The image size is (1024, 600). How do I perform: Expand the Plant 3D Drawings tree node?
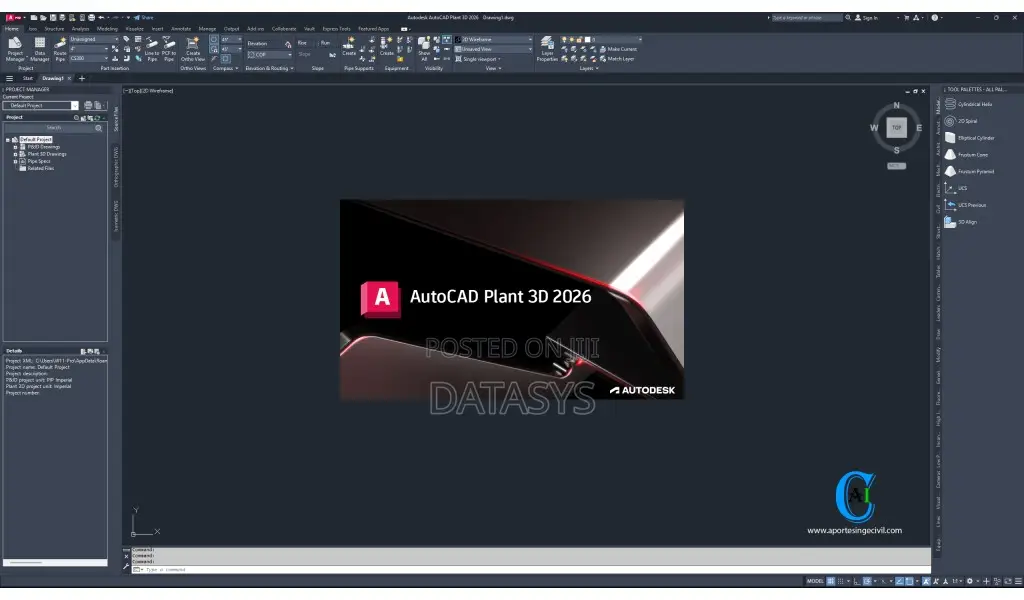(x=15, y=154)
